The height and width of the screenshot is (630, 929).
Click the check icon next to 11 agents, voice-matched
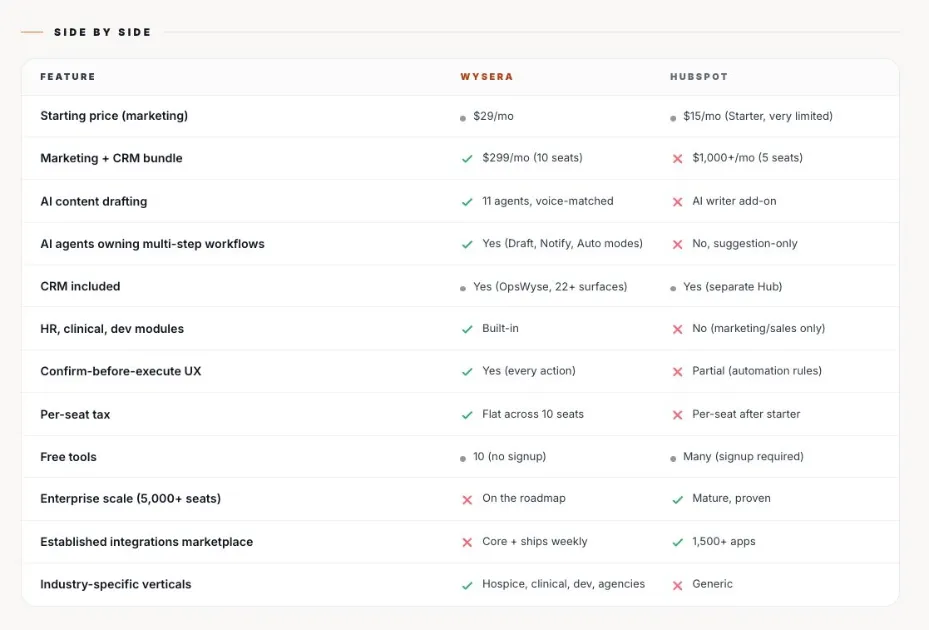467,202
